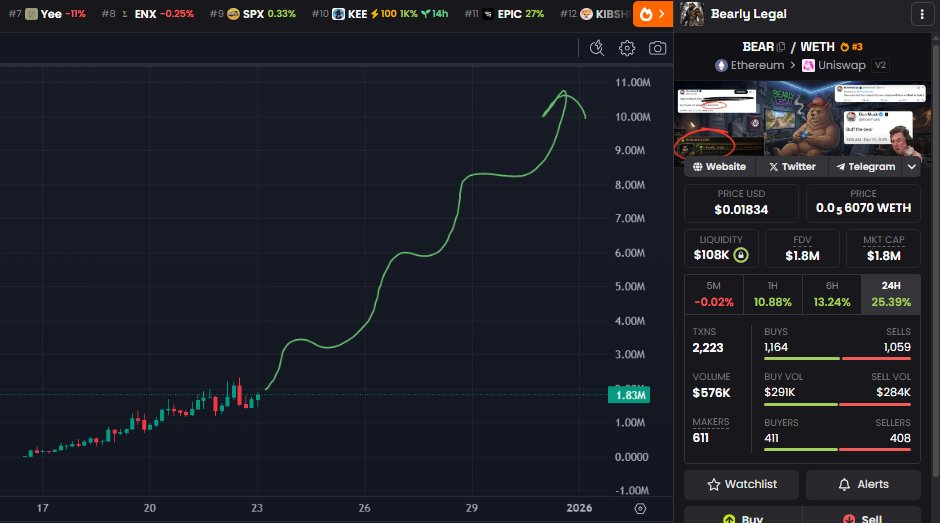The width and height of the screenshot is (940, 523).
Task: Take chart snapshot with camera icon
Action: click(x=657, y=48)
